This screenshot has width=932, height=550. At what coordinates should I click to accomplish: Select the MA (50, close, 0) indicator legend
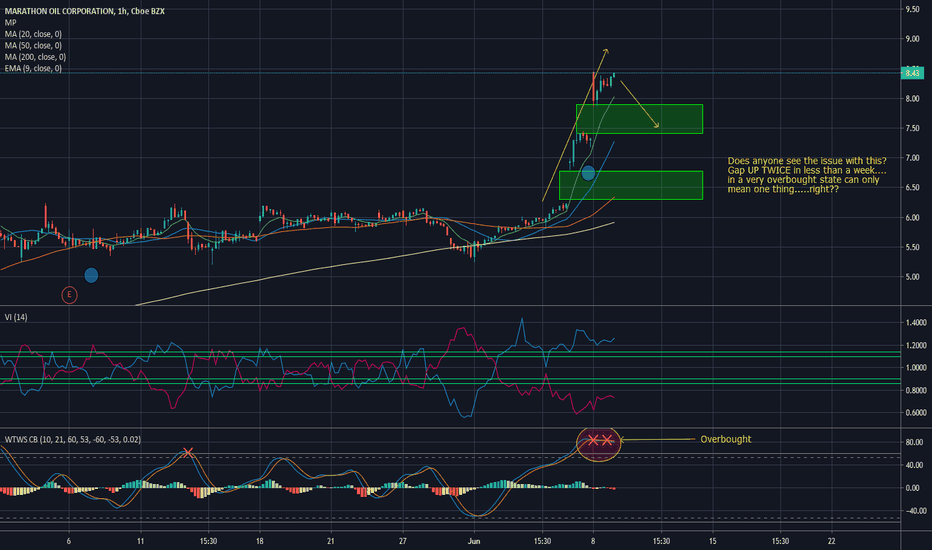(x=33, y=45)
